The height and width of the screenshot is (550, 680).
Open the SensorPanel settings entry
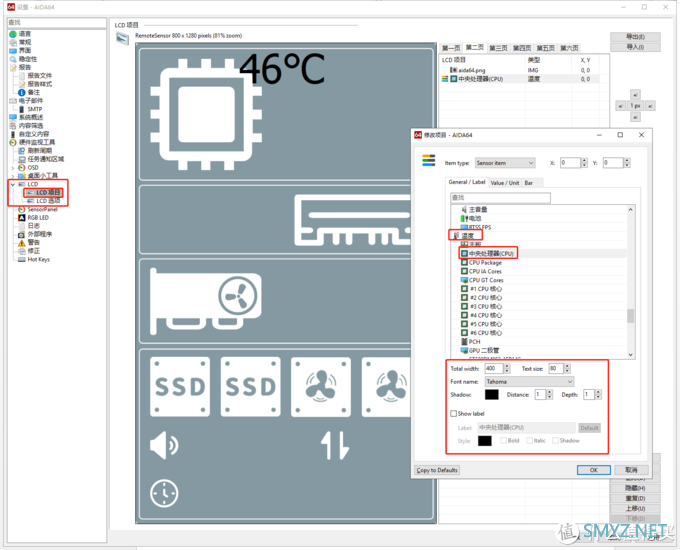tap(42, 210)
